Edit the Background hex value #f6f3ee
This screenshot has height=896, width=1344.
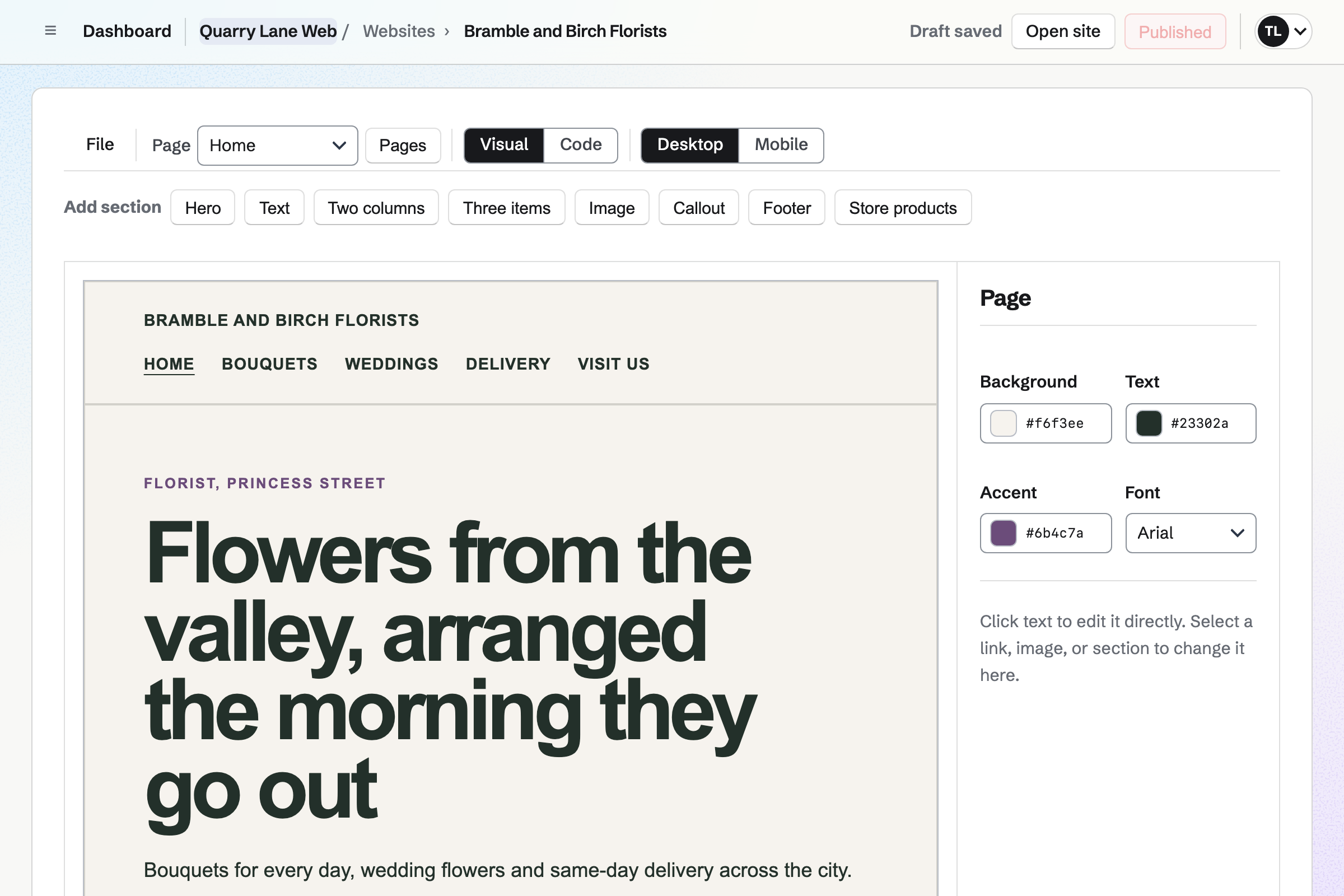coord(1055,423)
